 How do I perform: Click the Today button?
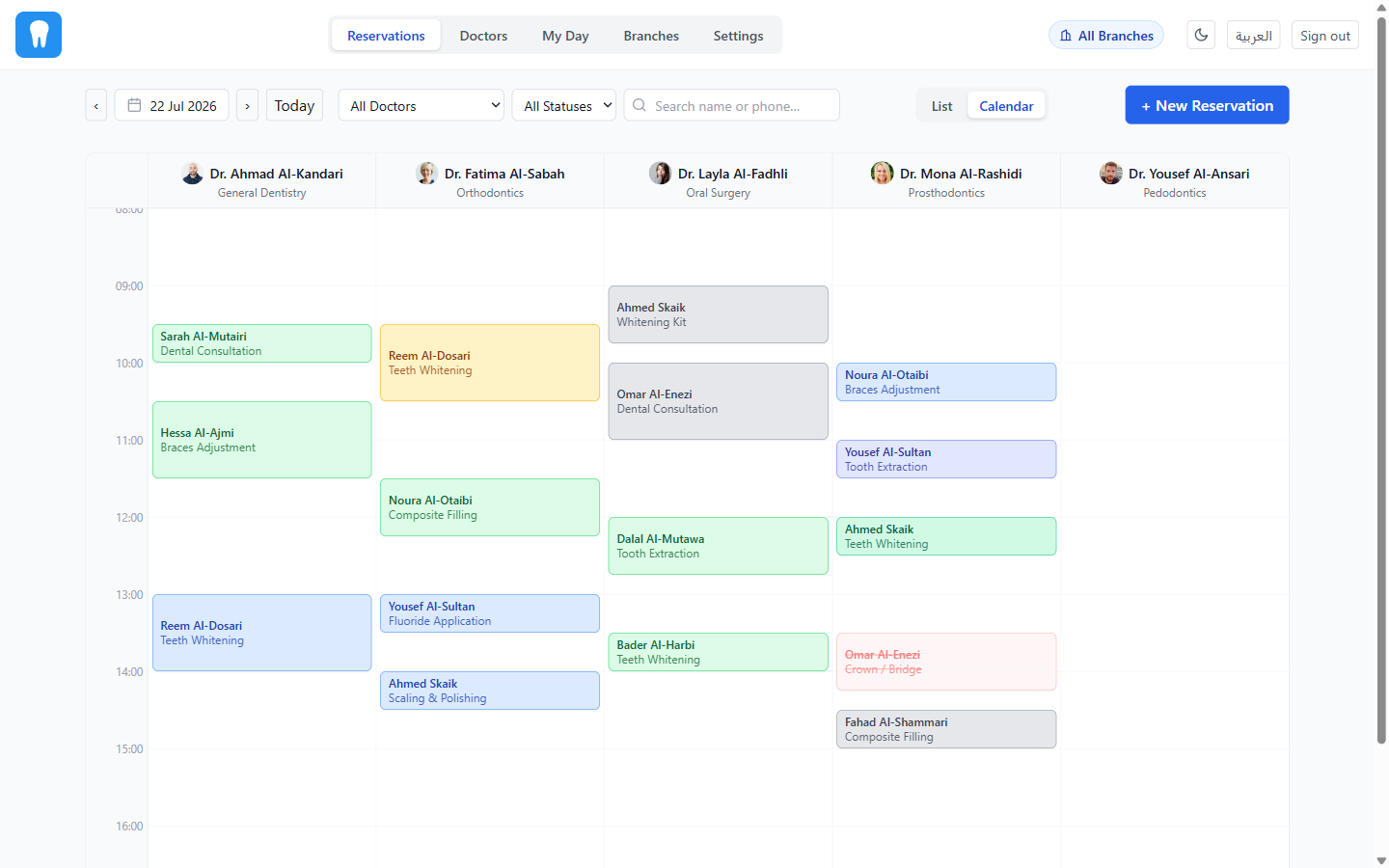click(294, 105)
